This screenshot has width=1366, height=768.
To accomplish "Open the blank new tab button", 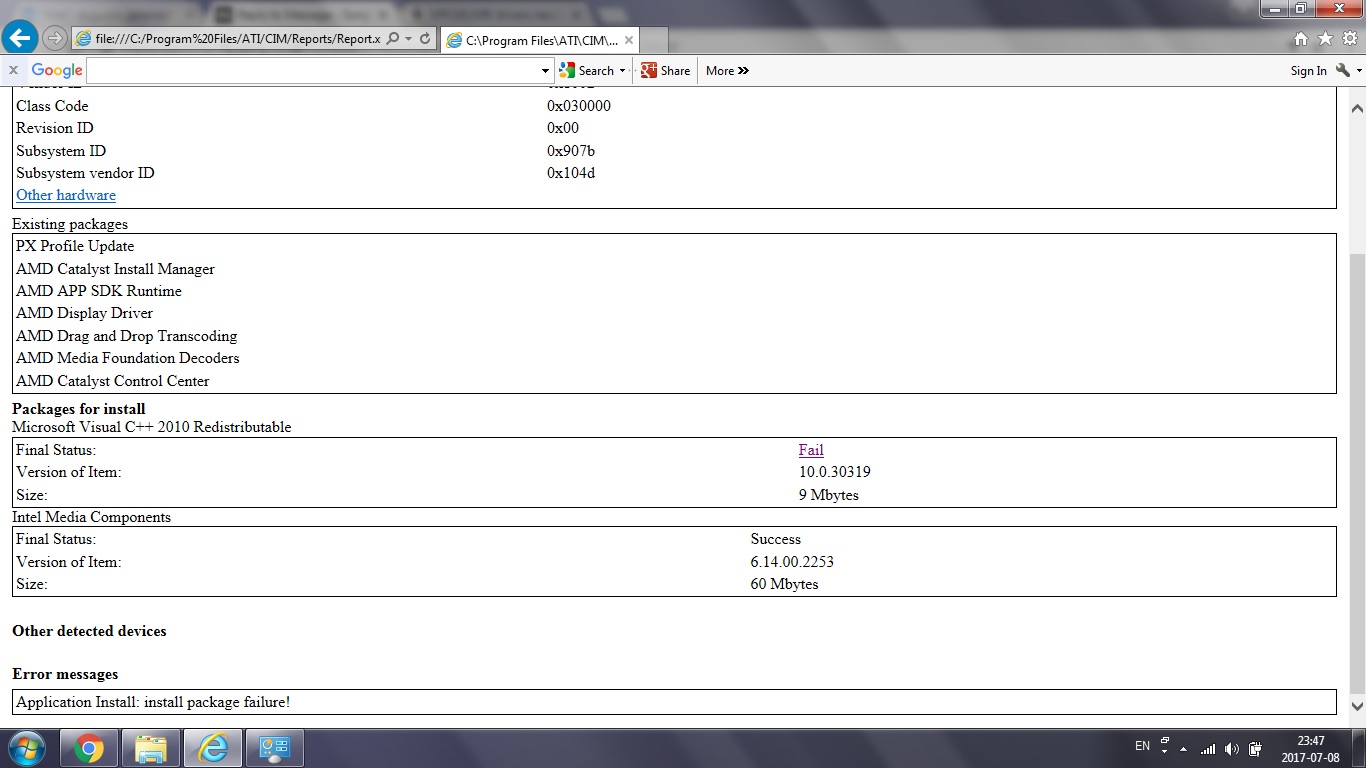I will (654, 40).
